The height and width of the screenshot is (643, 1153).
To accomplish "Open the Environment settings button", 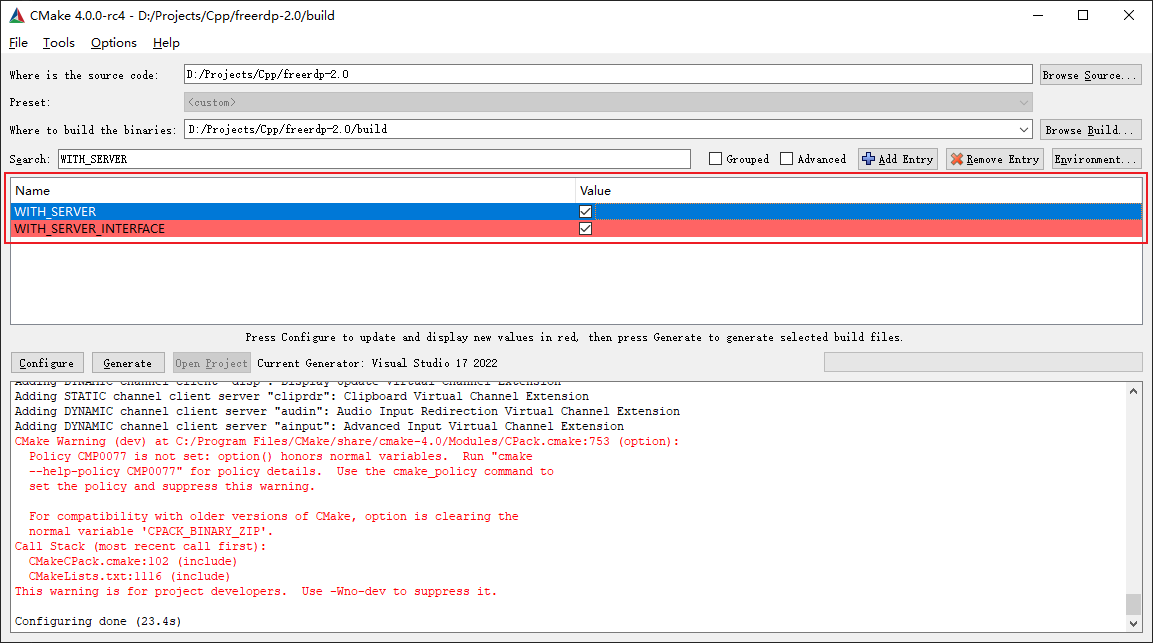I will click(x=1096, y=159).
